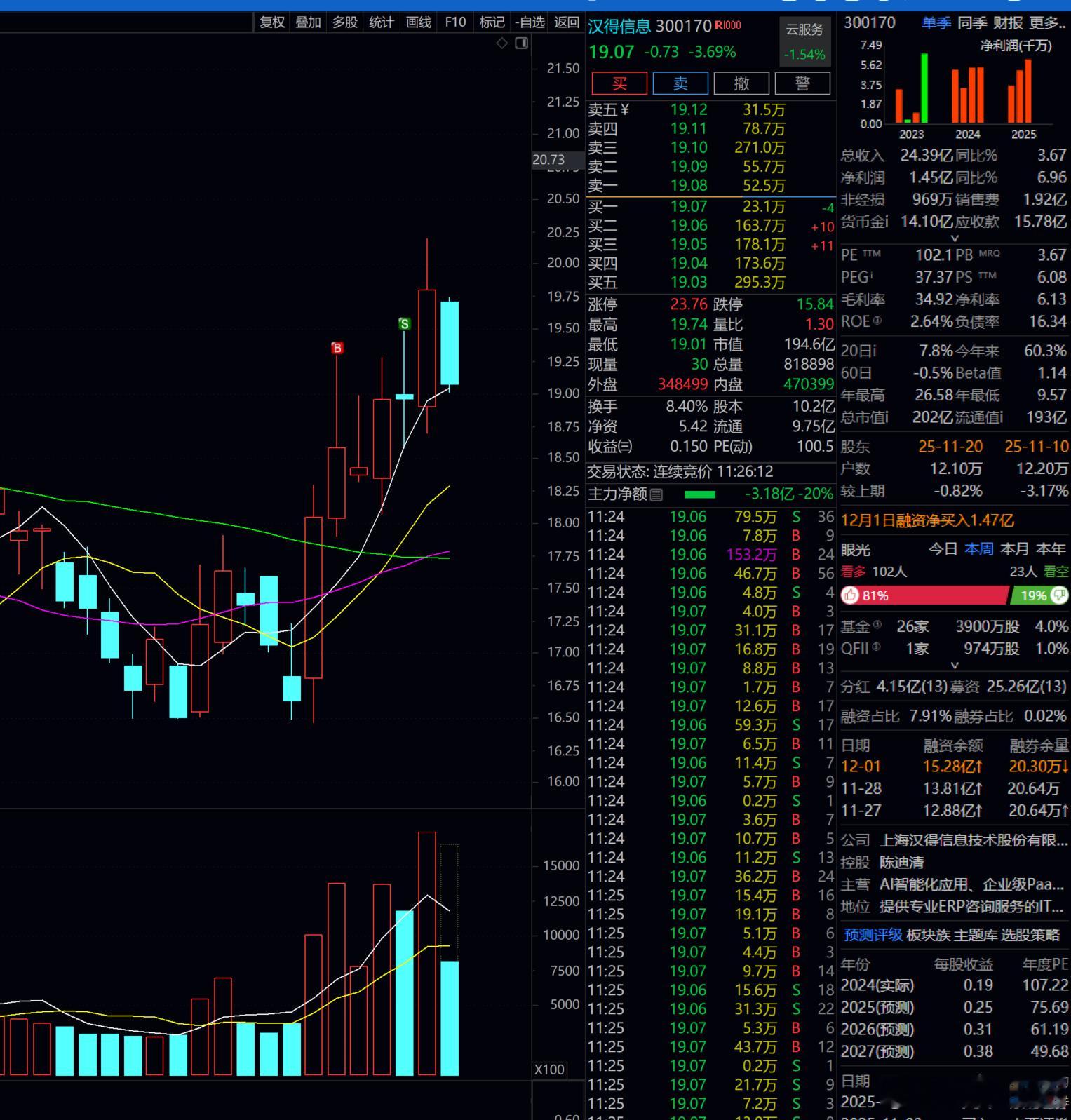1071x1120 pixels.
Task: Click the purple 153.2万 trade volume
Action: (751, 555)
